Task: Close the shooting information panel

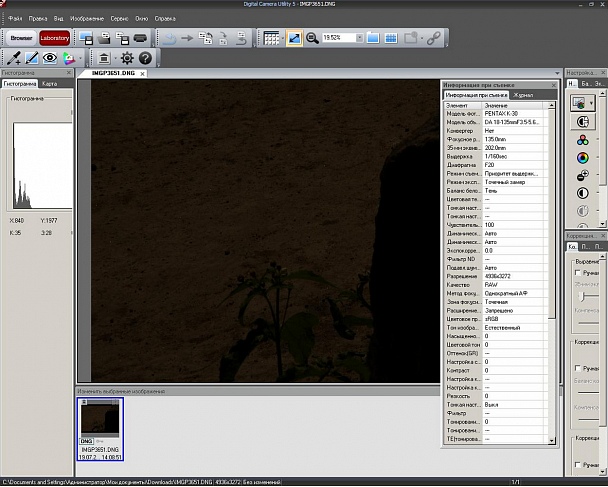Action: pyautogui.click(x=553, y=85)
